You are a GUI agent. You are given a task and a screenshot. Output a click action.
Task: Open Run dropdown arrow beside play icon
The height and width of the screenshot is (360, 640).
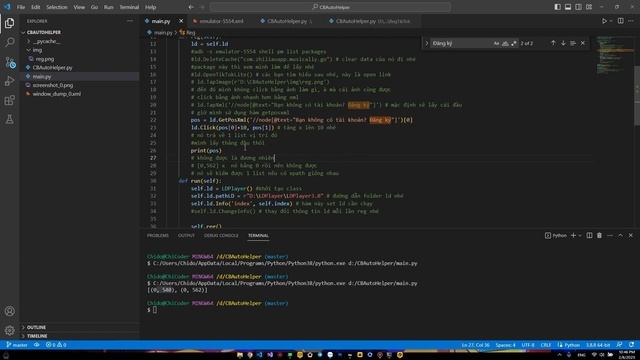point(611,21)
